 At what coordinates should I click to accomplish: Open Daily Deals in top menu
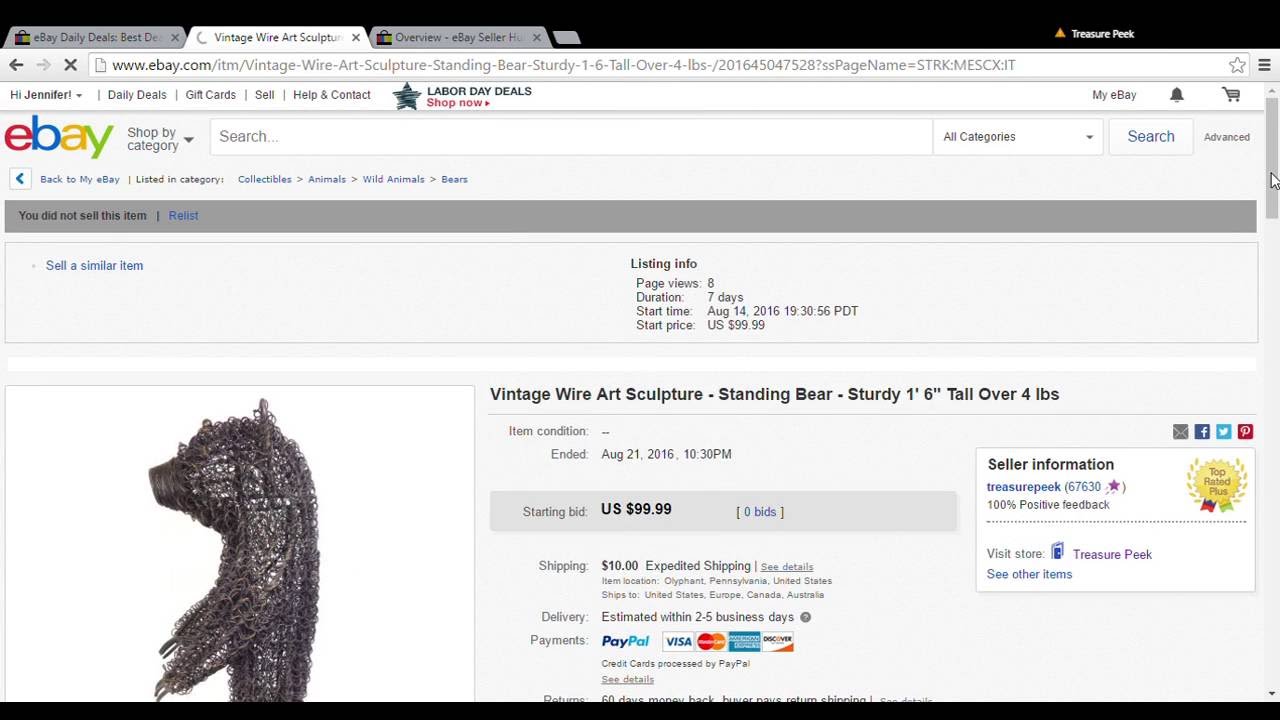coord(137,95)
